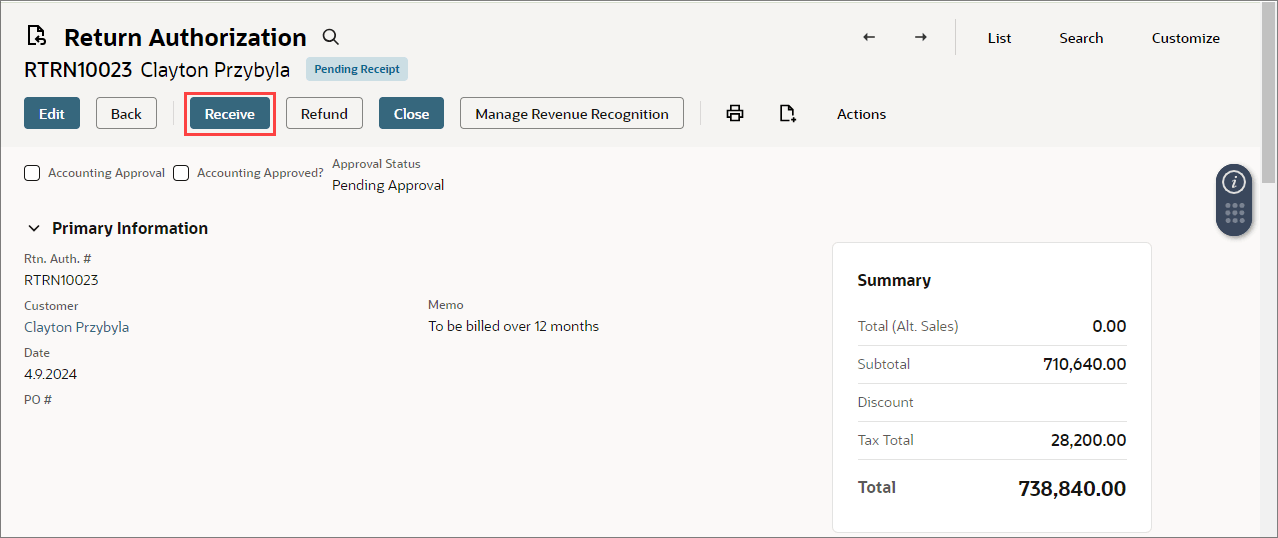Click the PO # field label

click(x=38, y=399)
